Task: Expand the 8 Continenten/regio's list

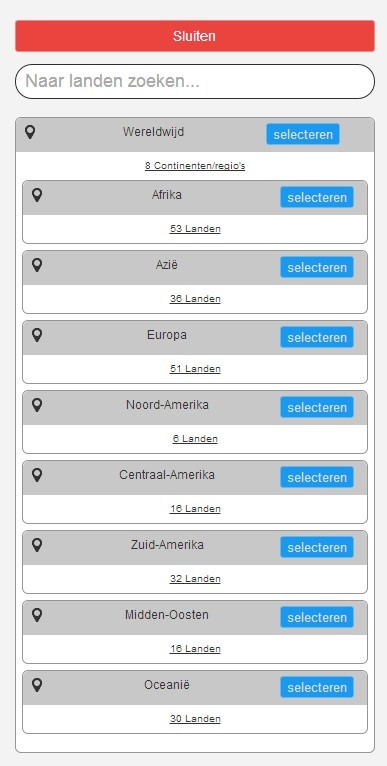Action: (x=195, y=166)
